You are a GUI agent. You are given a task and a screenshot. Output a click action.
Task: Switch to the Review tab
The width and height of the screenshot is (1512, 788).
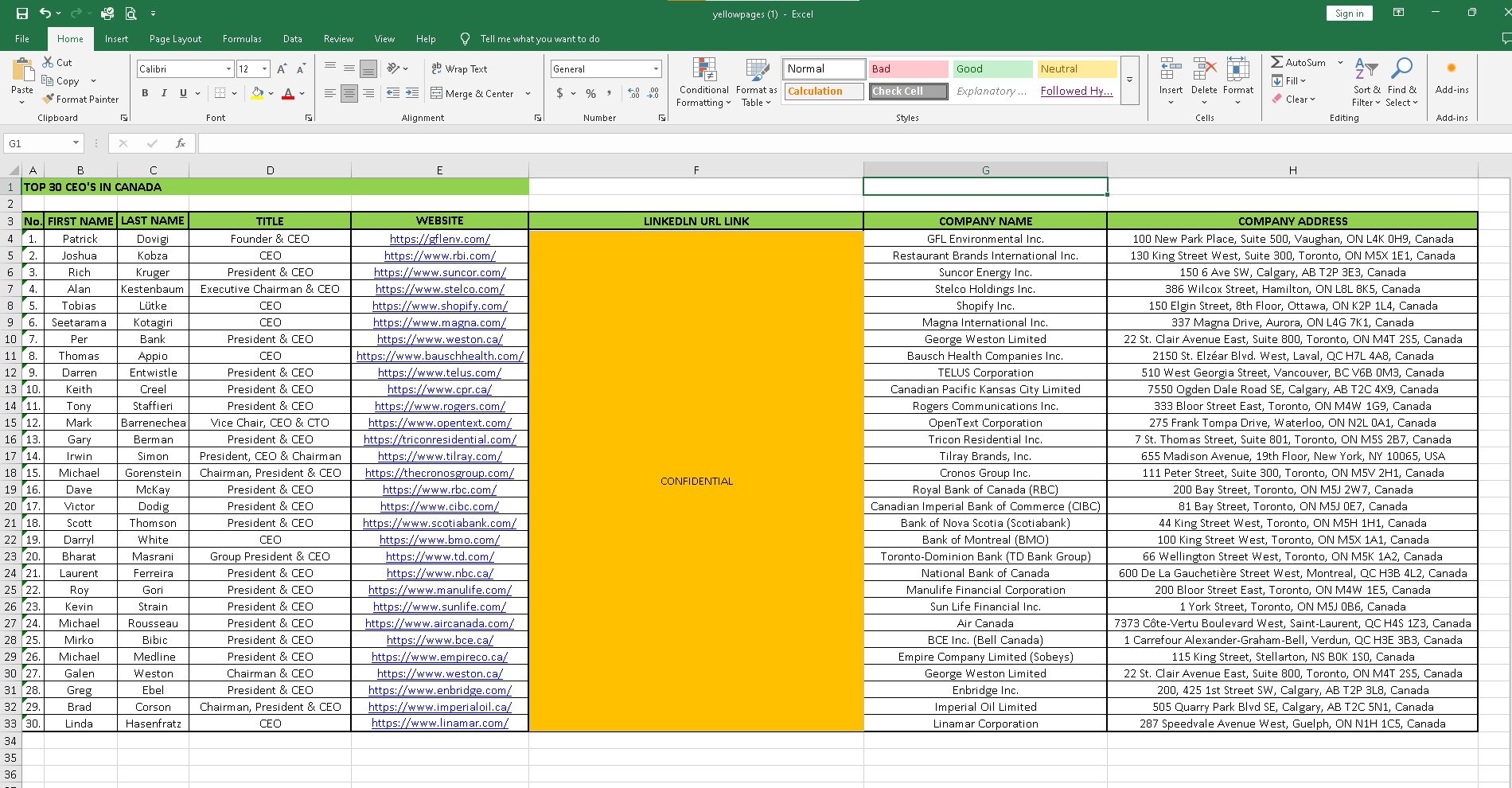[x=338, y=38]
